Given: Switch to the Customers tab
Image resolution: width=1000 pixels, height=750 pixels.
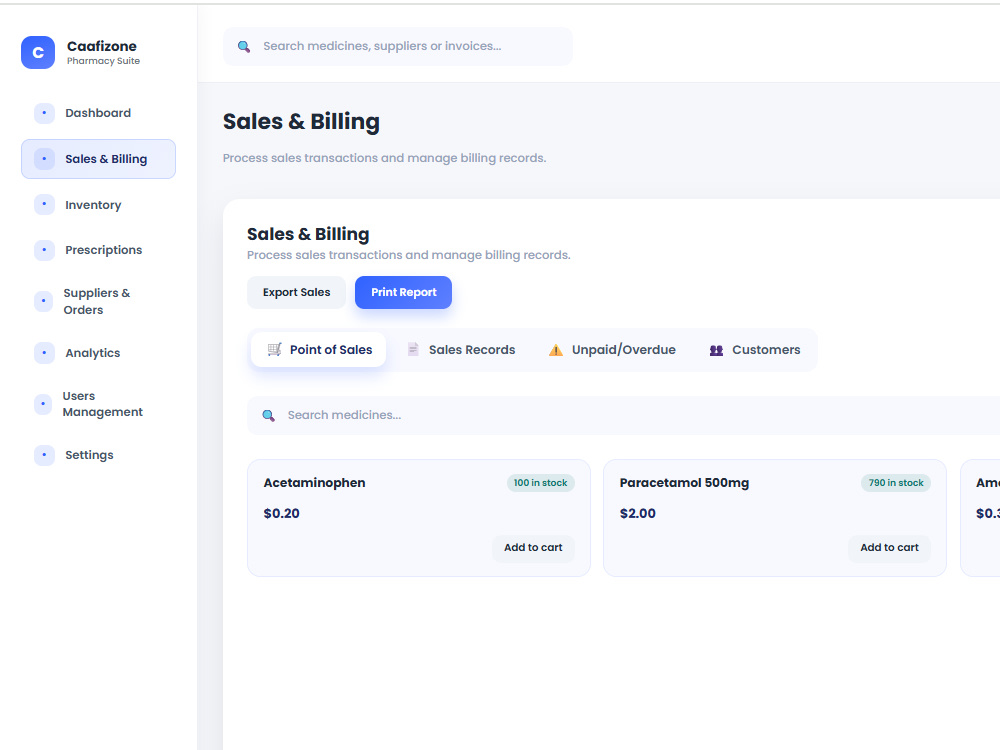Looking at the screenshot, I should coord(754,349).
